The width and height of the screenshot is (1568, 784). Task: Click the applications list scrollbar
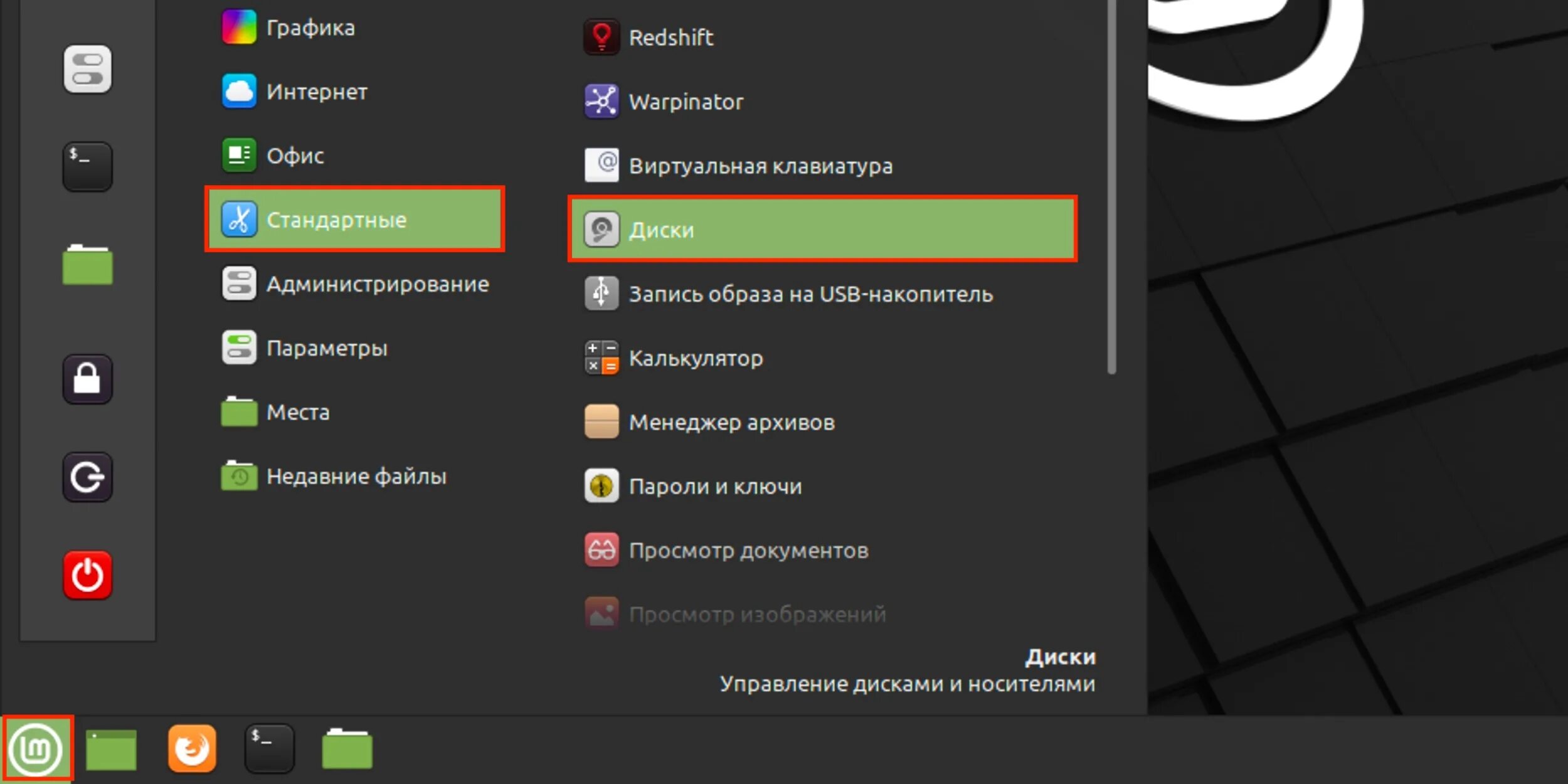click(1111, 188)
